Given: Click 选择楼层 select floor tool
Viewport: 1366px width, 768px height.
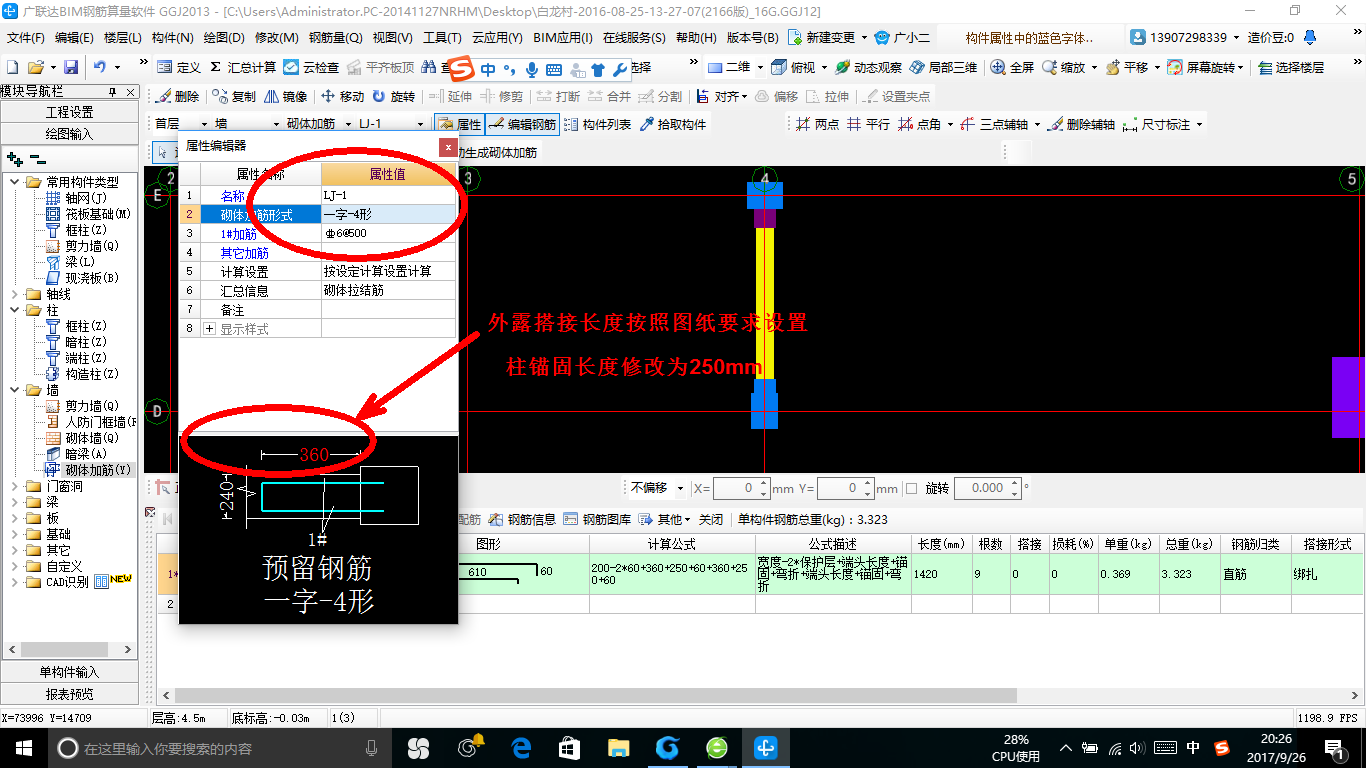Looking at the screenshot, I should (x=1291, y=67).
